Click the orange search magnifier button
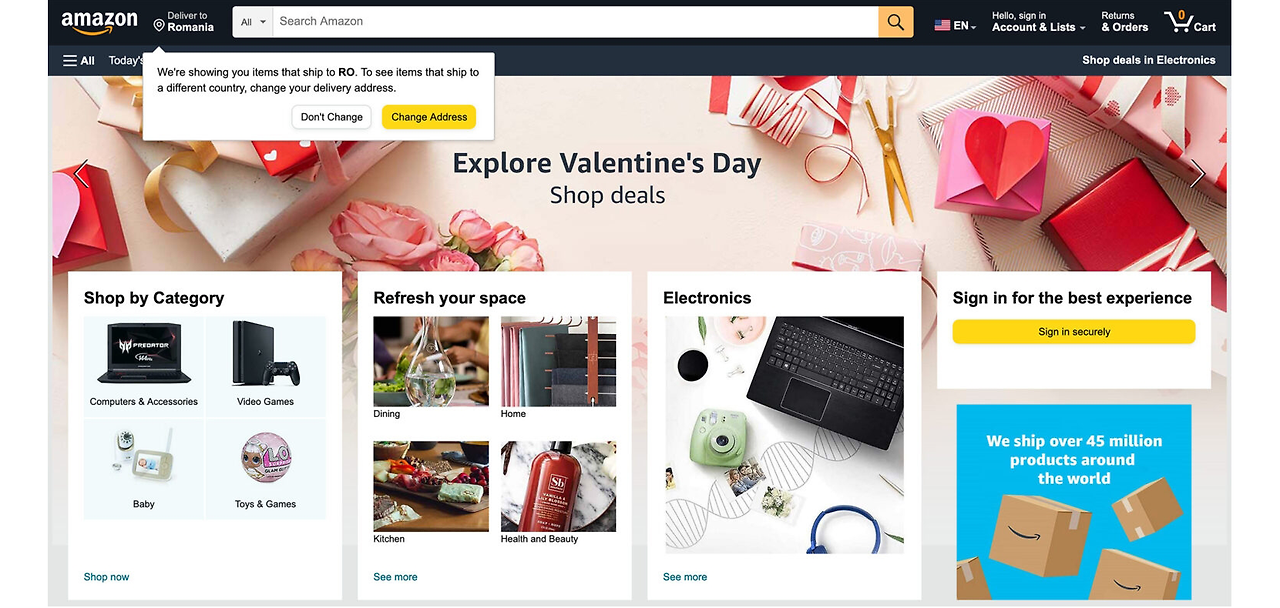This screenshot has width=1280, height=608. click(895, 22)
